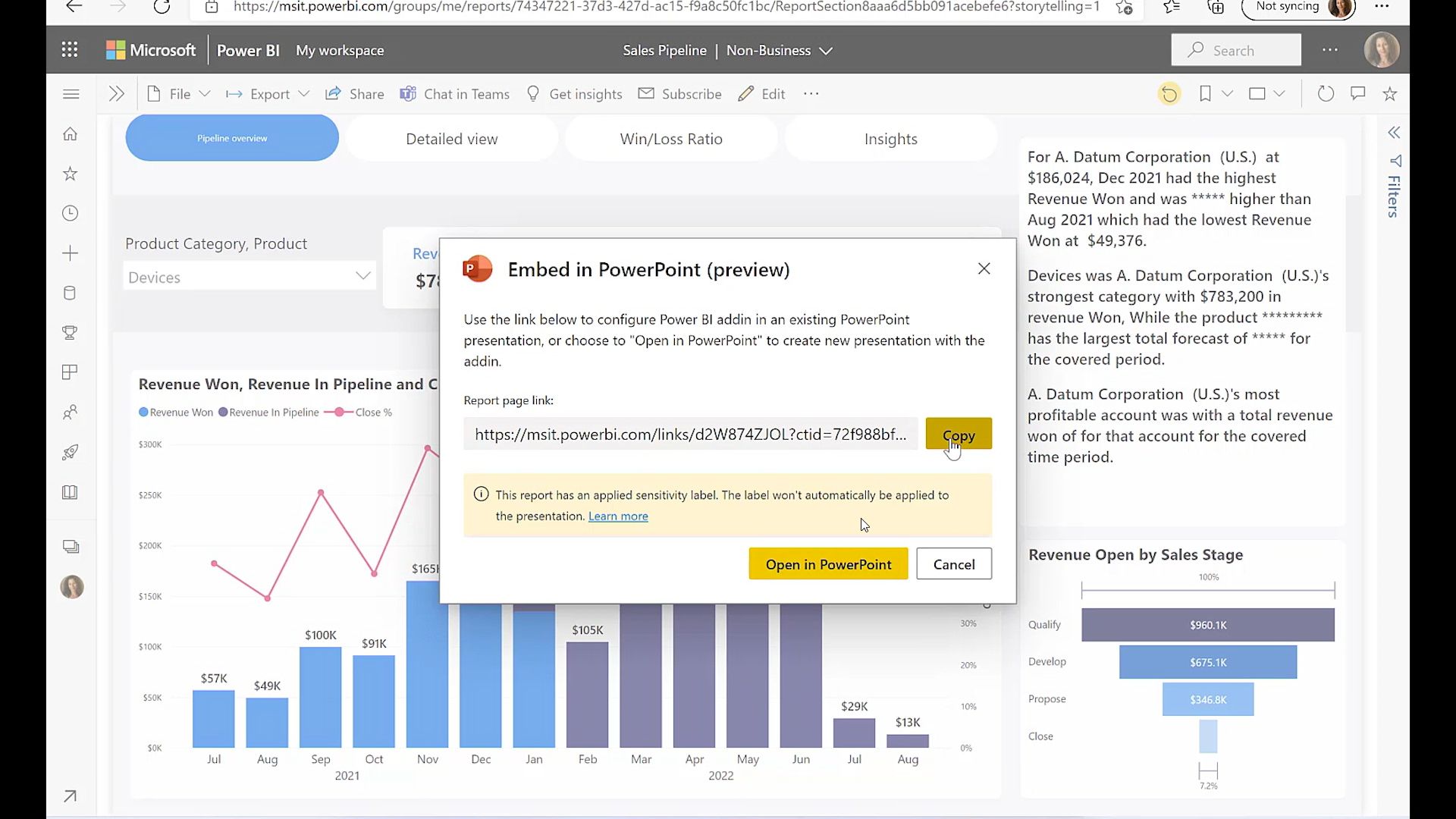This screenshot has width=1456, height=819.
Task: Open Workspaces icon in the sidebar
Action: pyautogui.click(x=71, y=547)
